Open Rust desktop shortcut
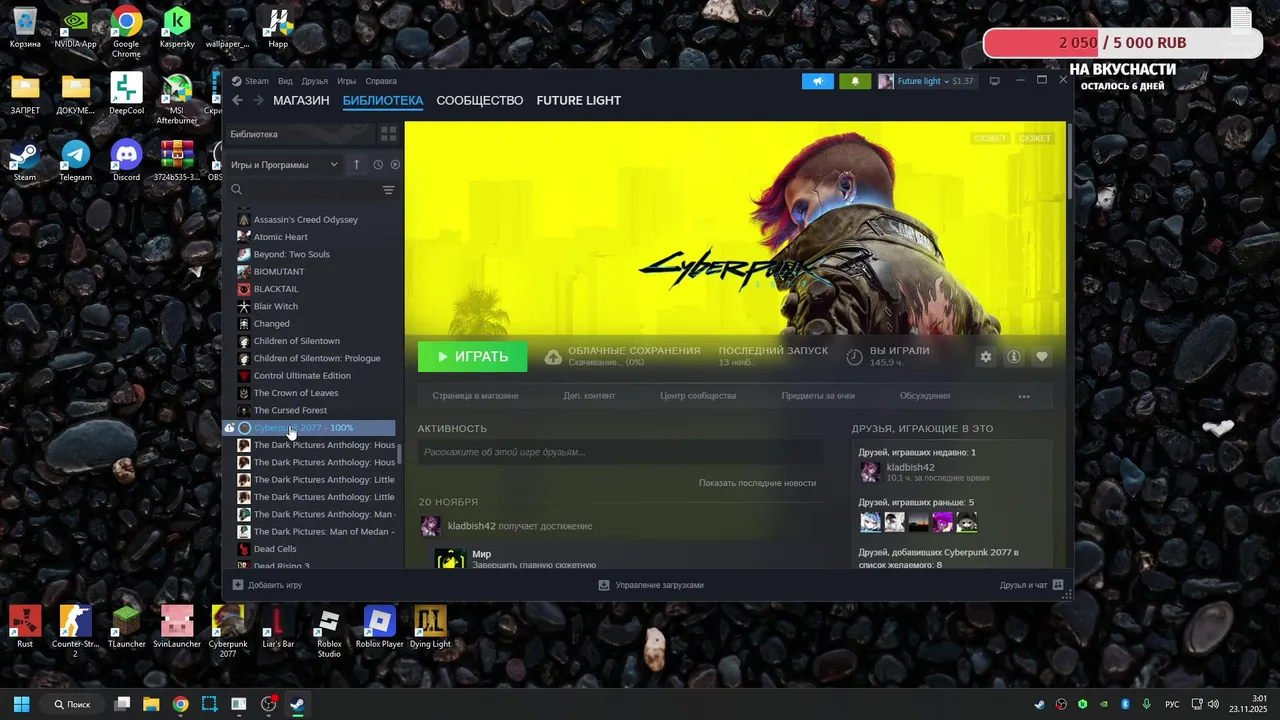Screen dimensions: 1280x720 click(x=25, y=627)
